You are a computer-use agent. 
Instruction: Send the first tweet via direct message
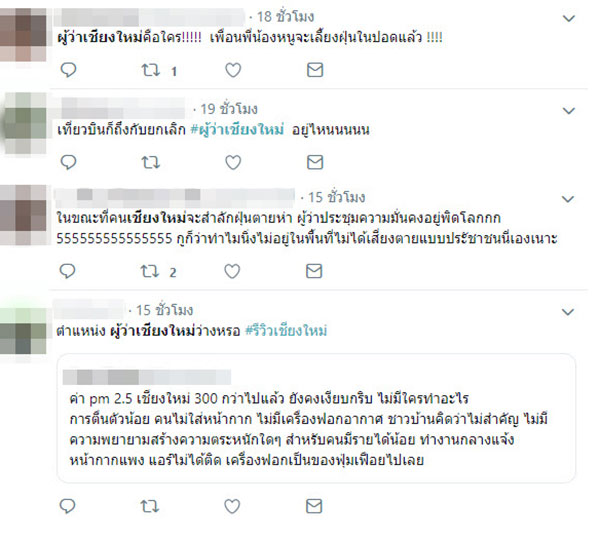[315, 70]
